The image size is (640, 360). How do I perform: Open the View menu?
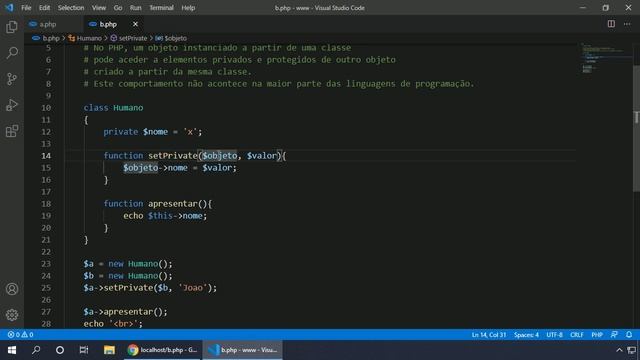[99, 8]
